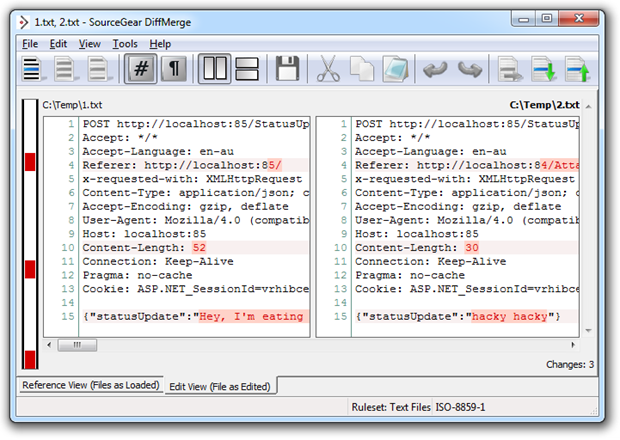This screenshot has width=620, height=440.
Task: Click line number 15 in the left pane
Action: point(68,317)
